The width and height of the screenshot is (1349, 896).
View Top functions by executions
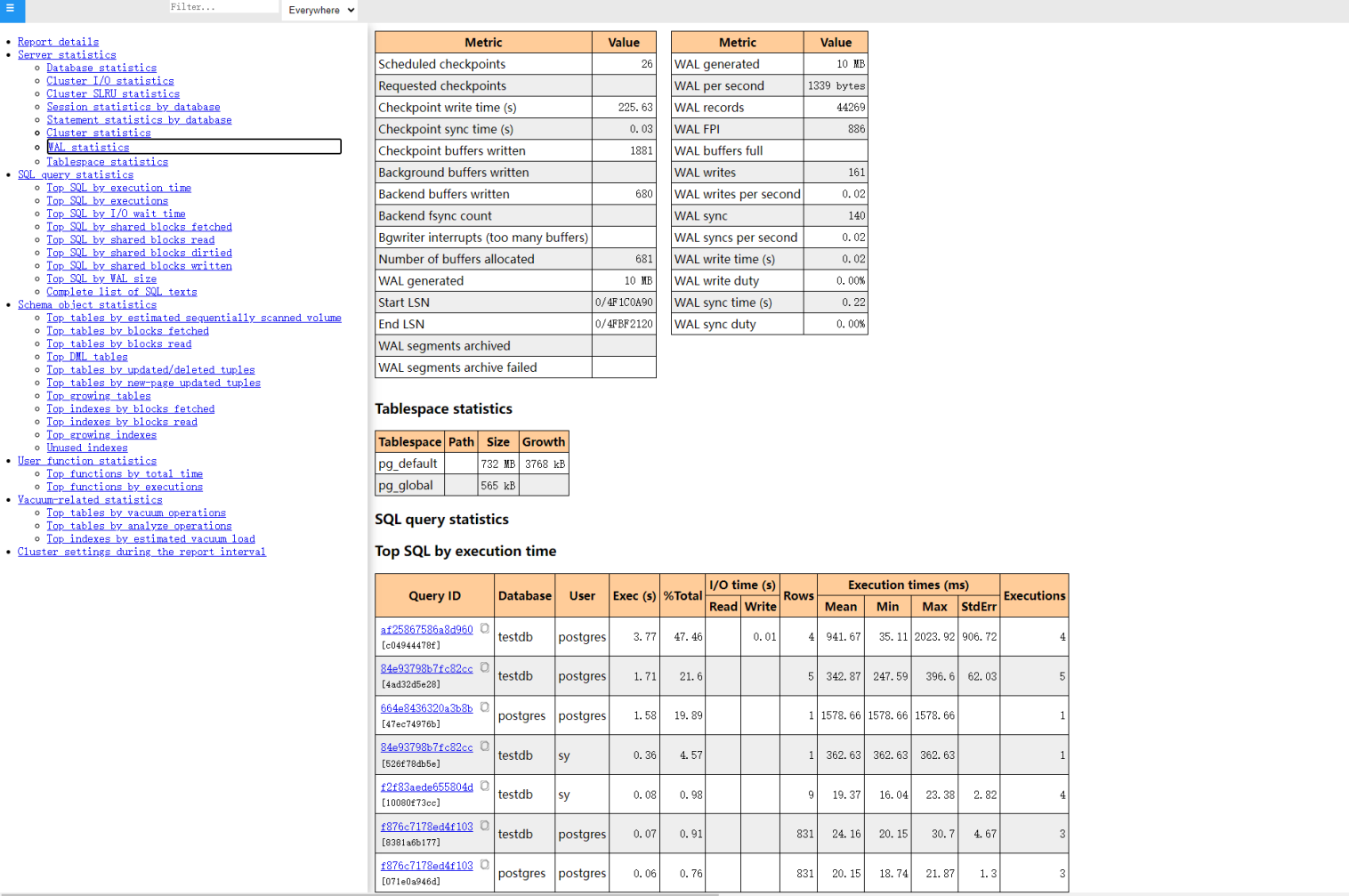click(x=125, y=487)
